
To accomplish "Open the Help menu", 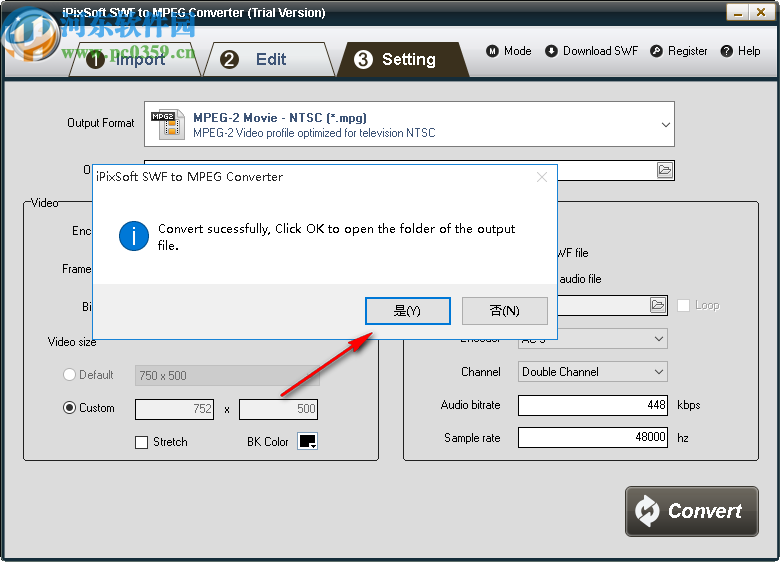I will coord(741,51).
